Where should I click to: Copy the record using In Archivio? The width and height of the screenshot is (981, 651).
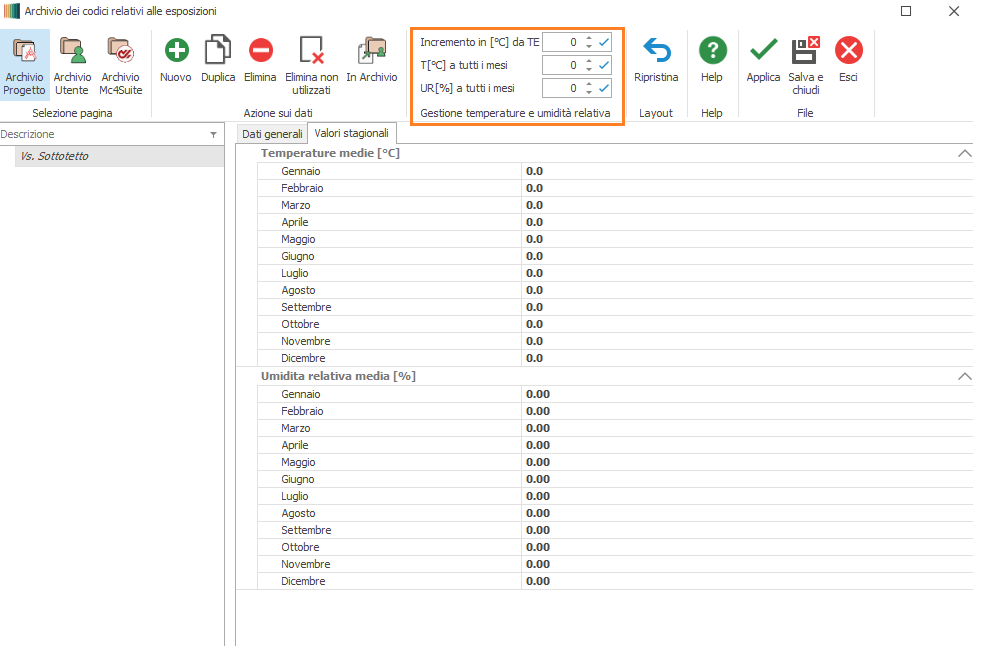tap(372, 51)
